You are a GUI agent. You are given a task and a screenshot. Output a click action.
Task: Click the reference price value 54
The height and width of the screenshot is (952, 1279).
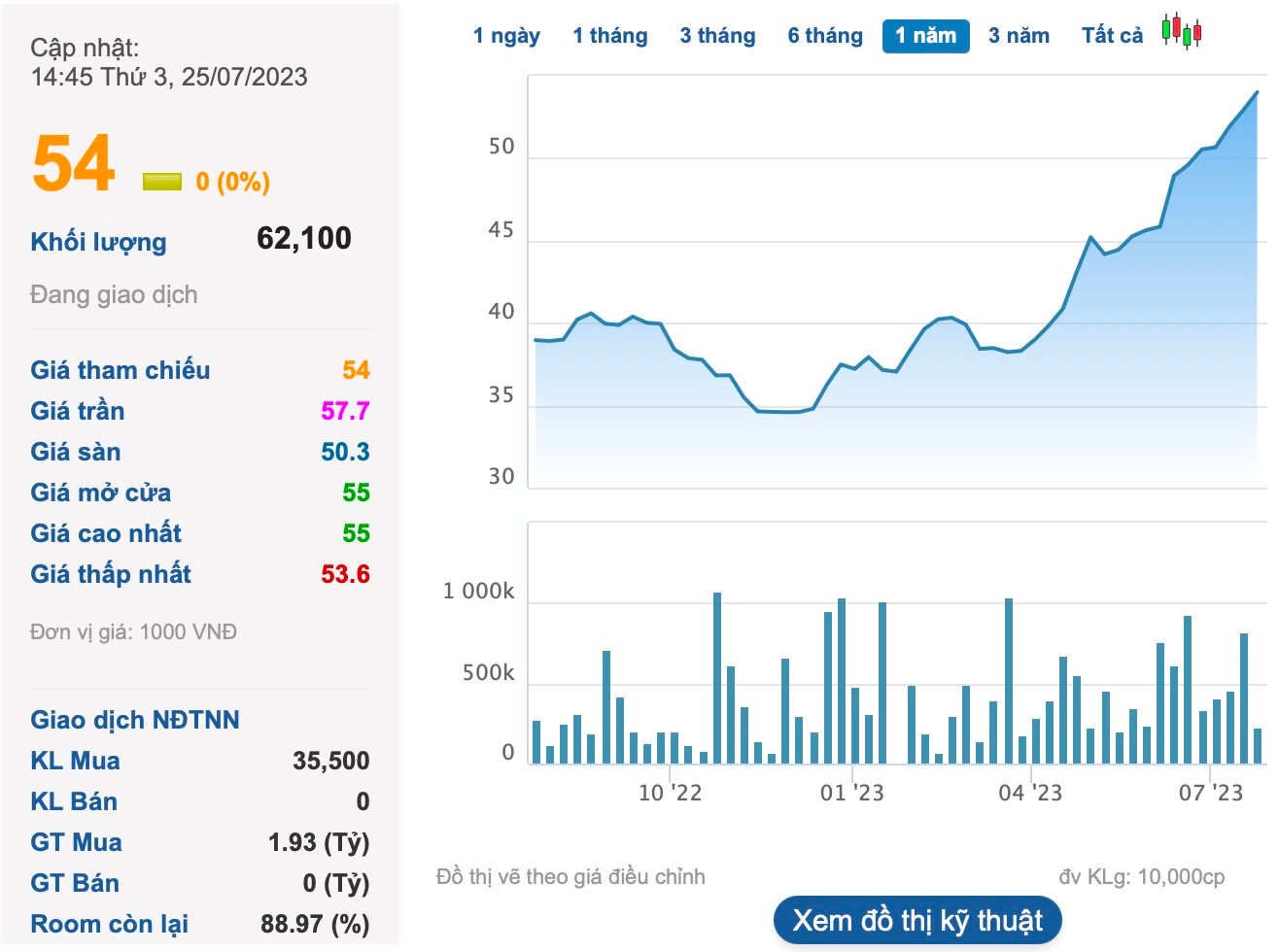pyautogui.click(x=356, y=370)
